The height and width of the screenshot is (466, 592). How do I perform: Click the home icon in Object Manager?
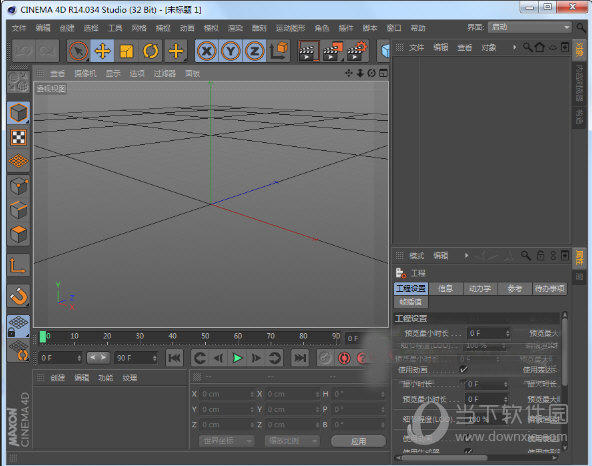540,47
